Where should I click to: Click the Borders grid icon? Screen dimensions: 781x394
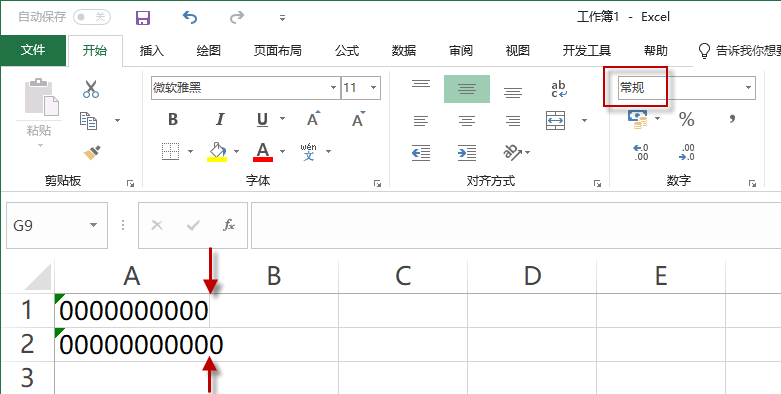click(171, 151)
